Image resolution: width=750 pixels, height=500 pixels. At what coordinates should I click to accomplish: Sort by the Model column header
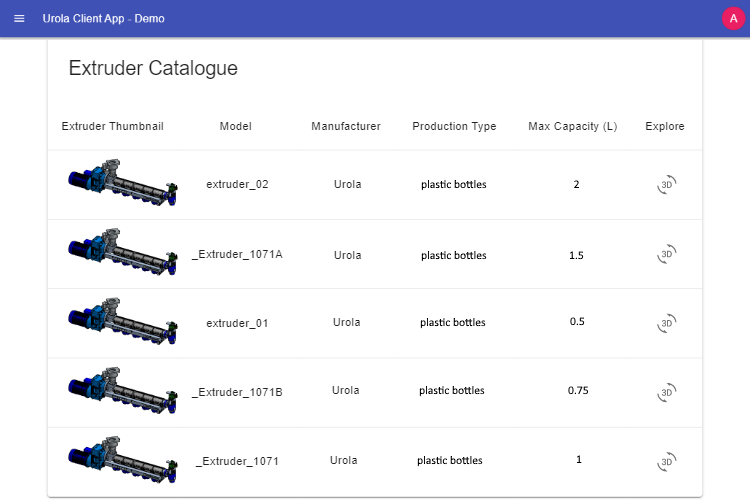236,126
